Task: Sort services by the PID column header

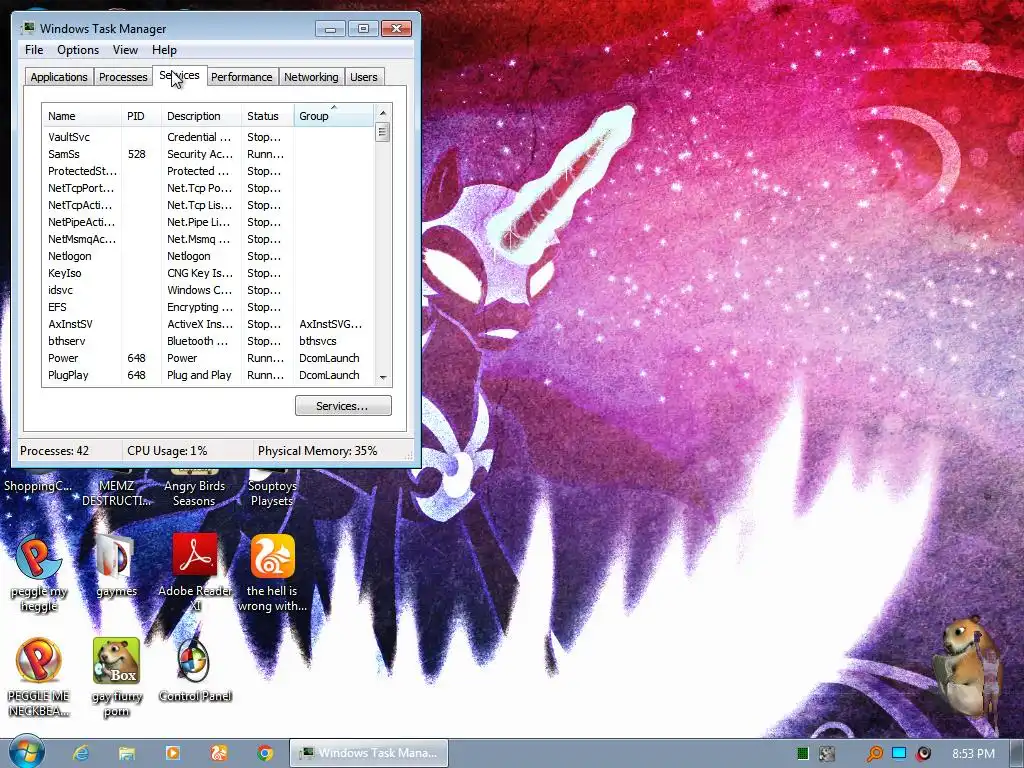Action: [x=141, y=116]
